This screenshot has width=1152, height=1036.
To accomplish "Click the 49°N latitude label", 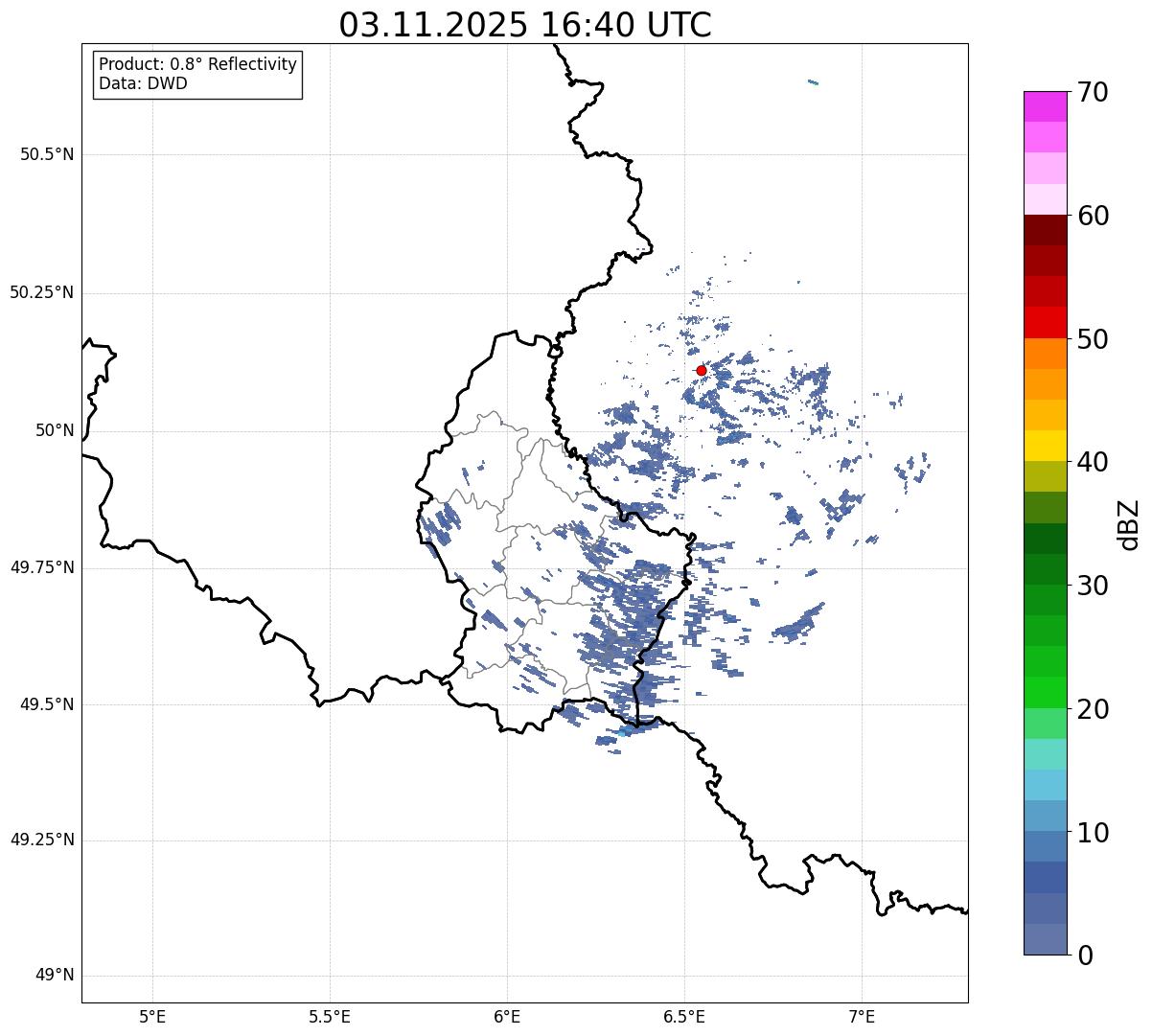I will coord(55,976).
